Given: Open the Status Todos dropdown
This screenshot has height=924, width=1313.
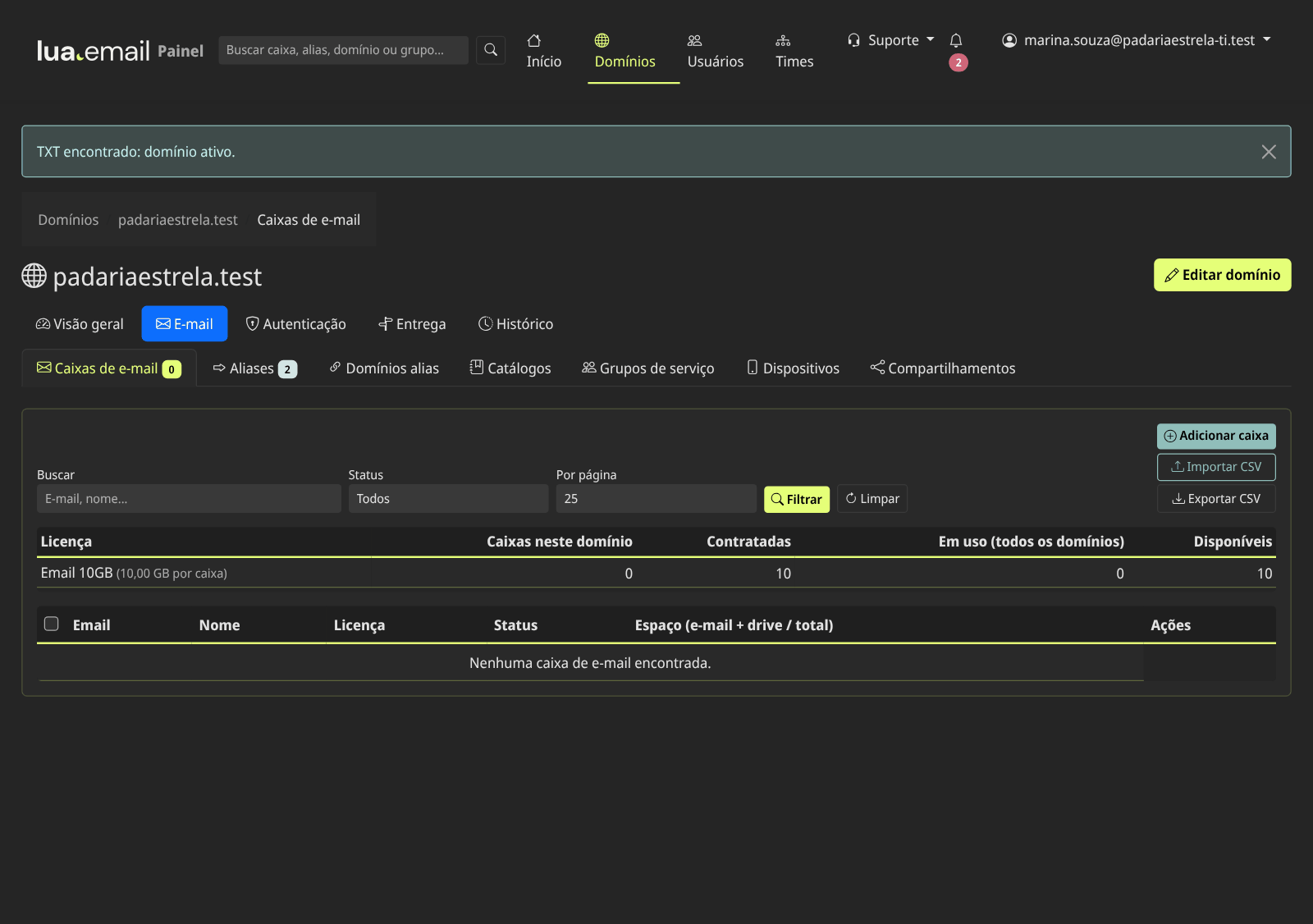Looking at the screenshot, I should point(448,499).
